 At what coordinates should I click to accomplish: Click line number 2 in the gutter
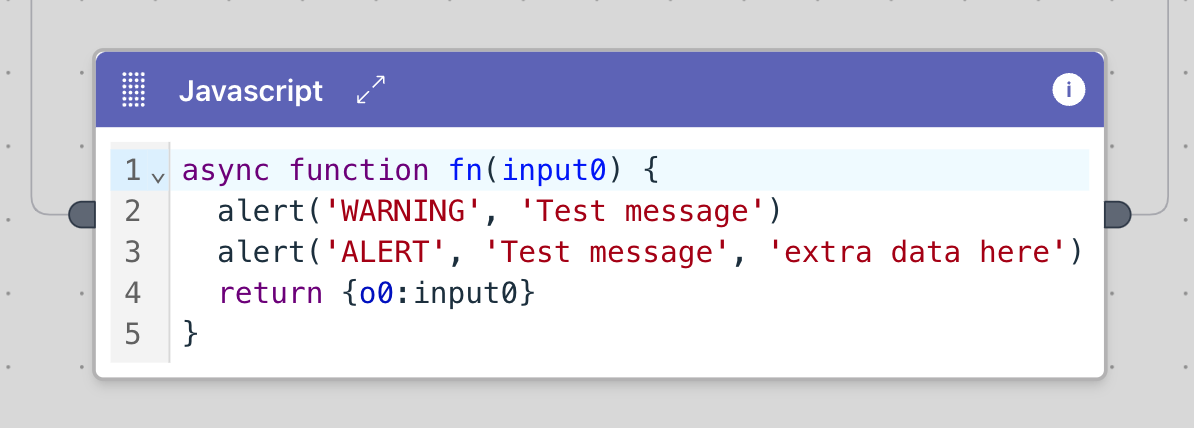132,212
